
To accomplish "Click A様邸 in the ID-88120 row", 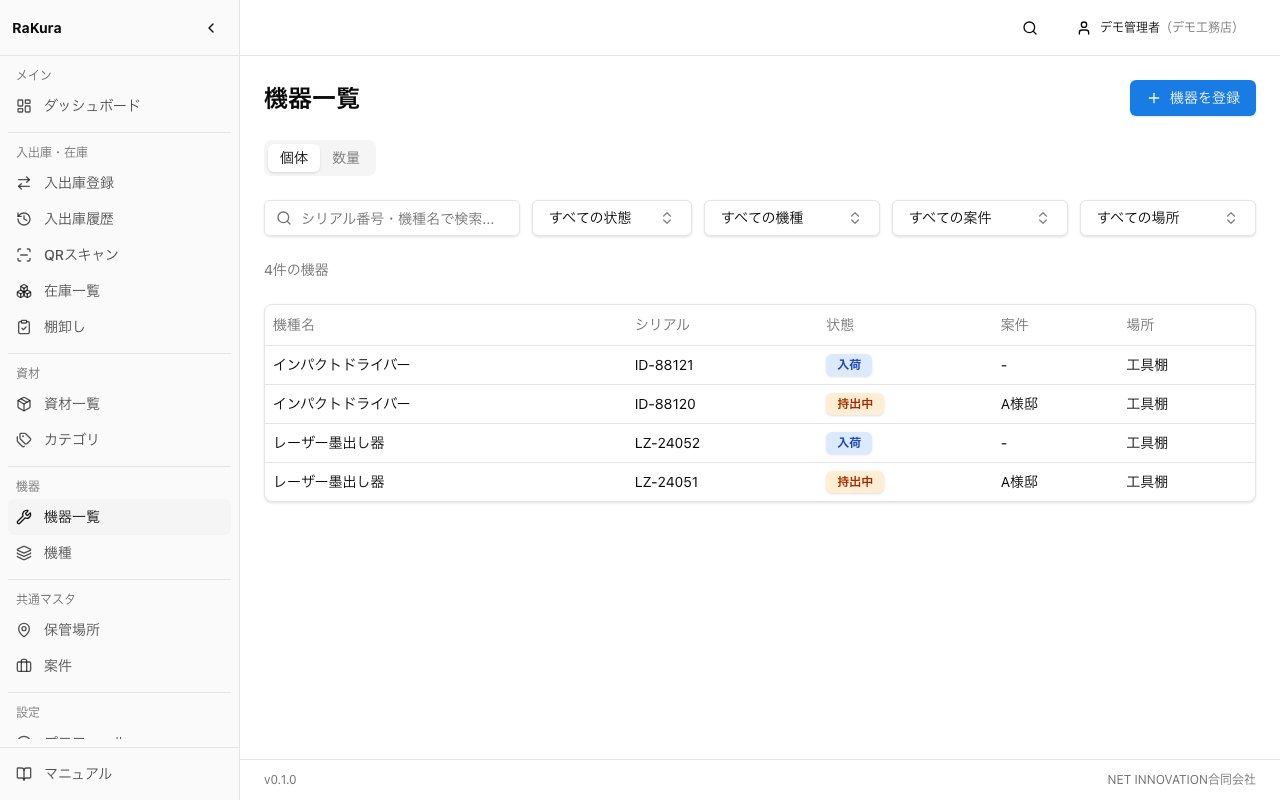I will tap(1019, 404).
